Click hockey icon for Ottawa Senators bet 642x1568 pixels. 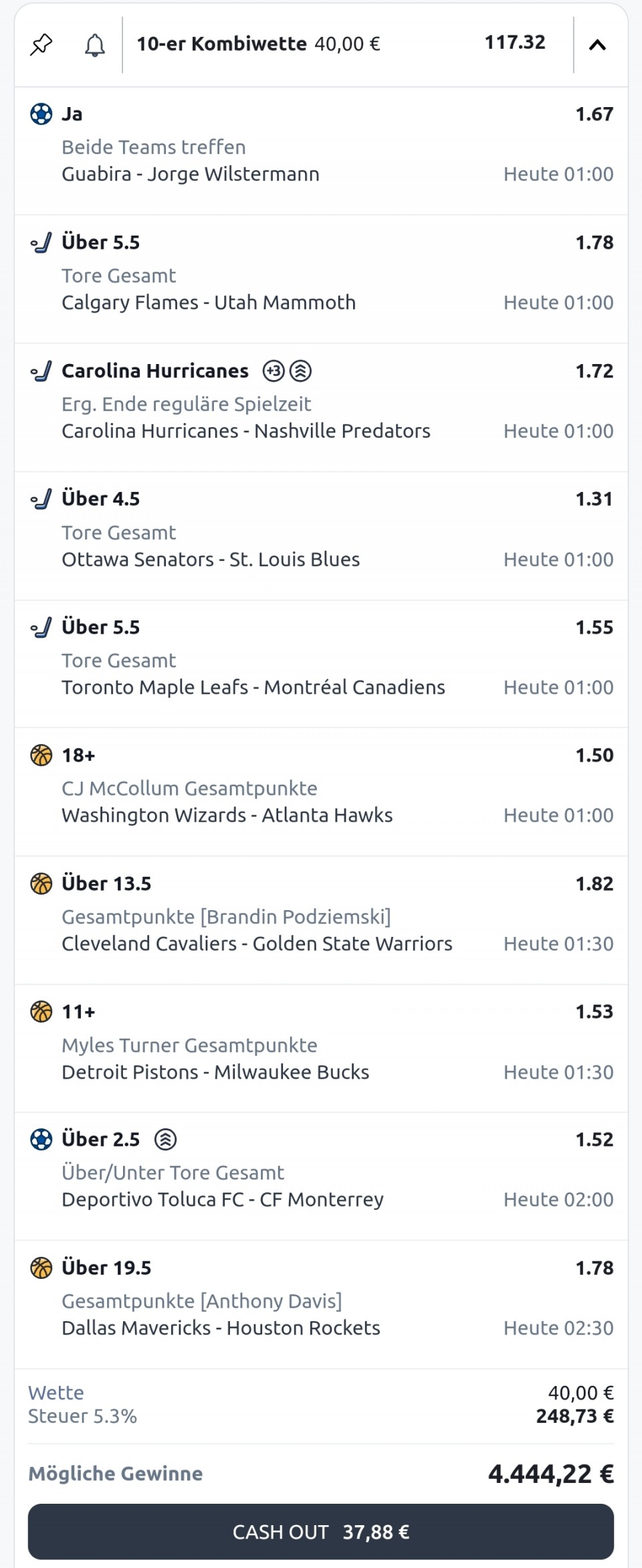(x=41, y=499)
